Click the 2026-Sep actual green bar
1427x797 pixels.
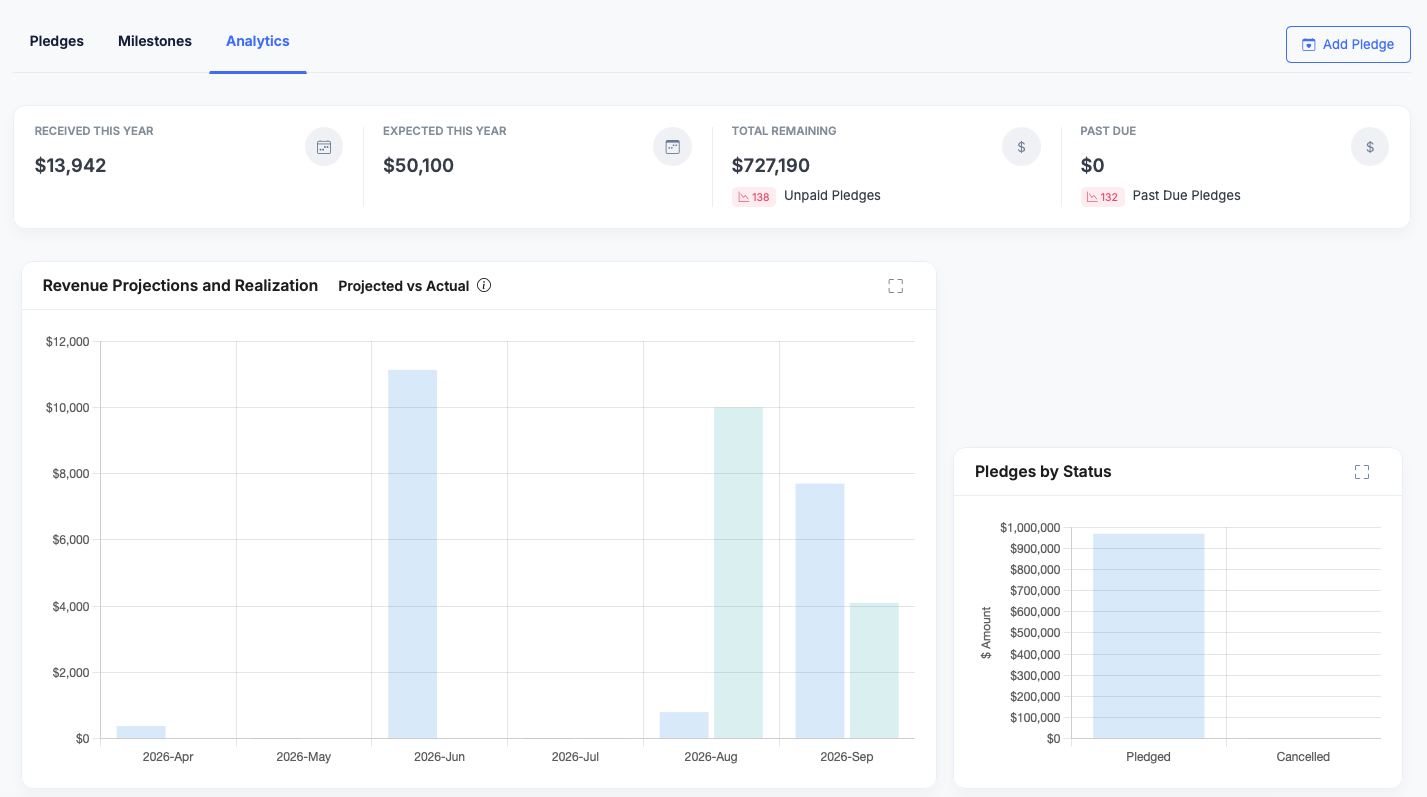874,671
